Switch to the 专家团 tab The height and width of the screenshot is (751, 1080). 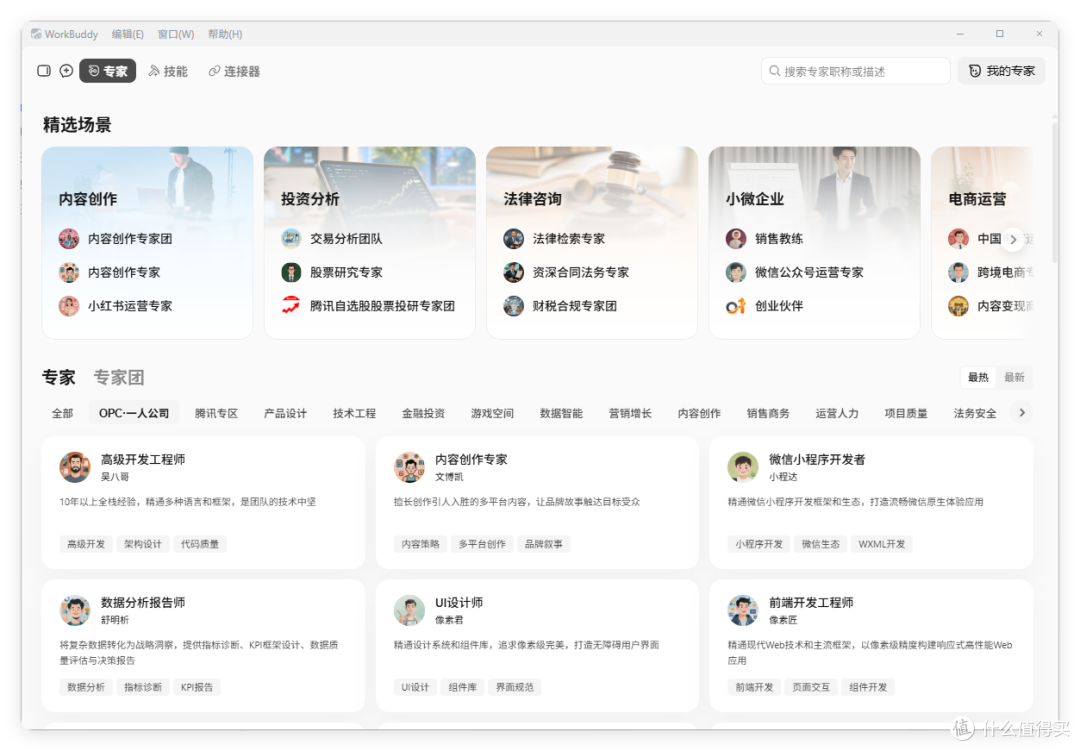point(118,378)
